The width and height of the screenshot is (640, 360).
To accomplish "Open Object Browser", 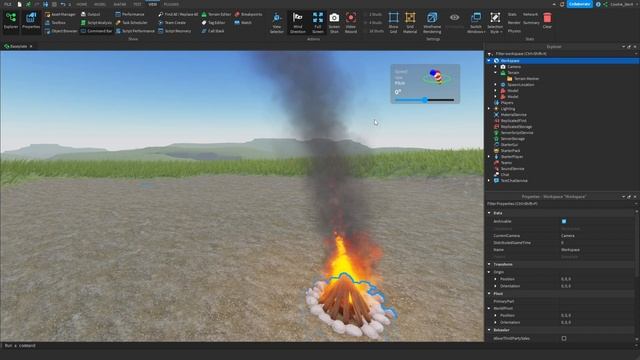I will click(x=61, y=31).
